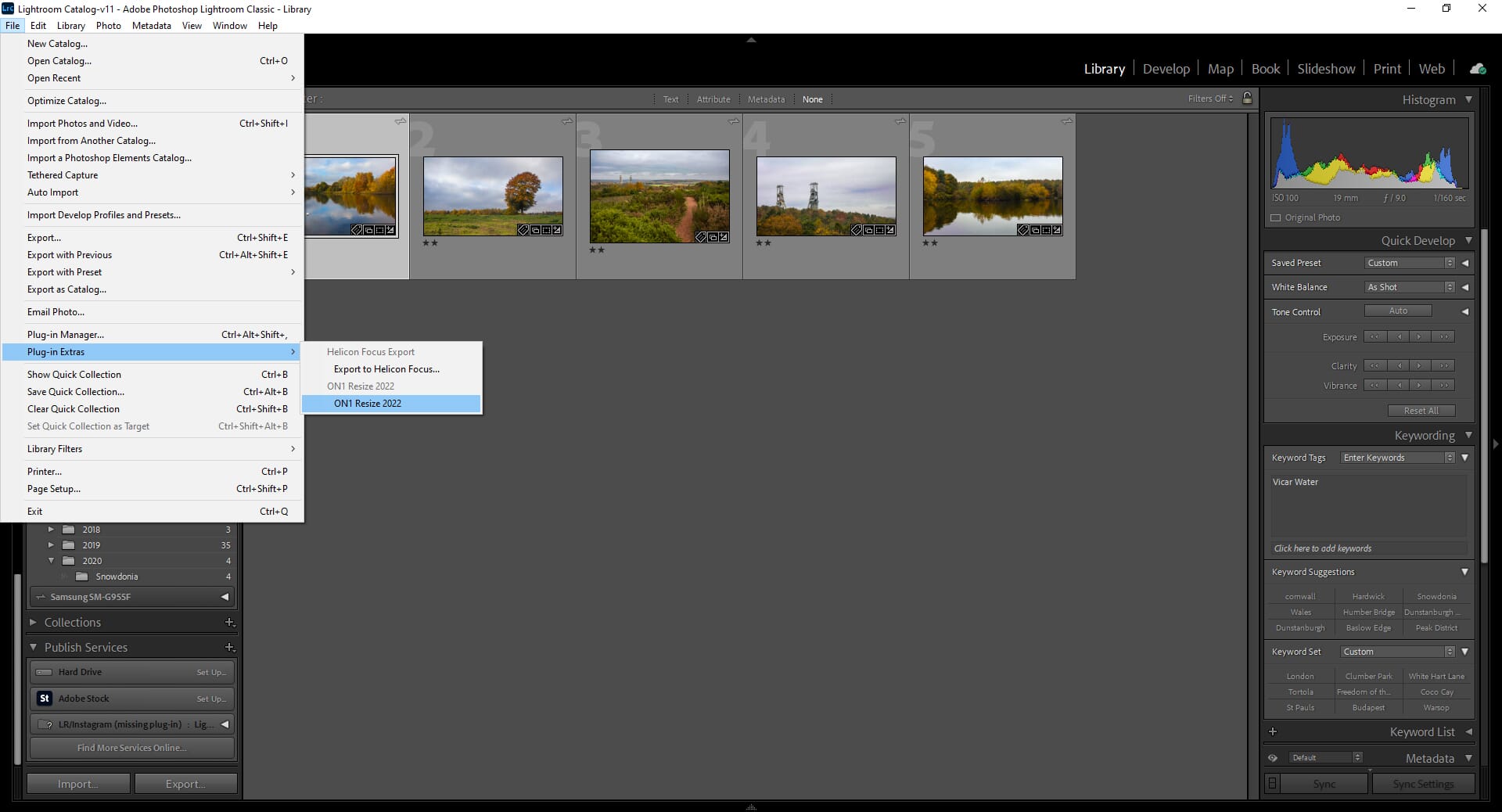Click the Reset All button
The image size is (1502, 812).
pos(1421,411)
